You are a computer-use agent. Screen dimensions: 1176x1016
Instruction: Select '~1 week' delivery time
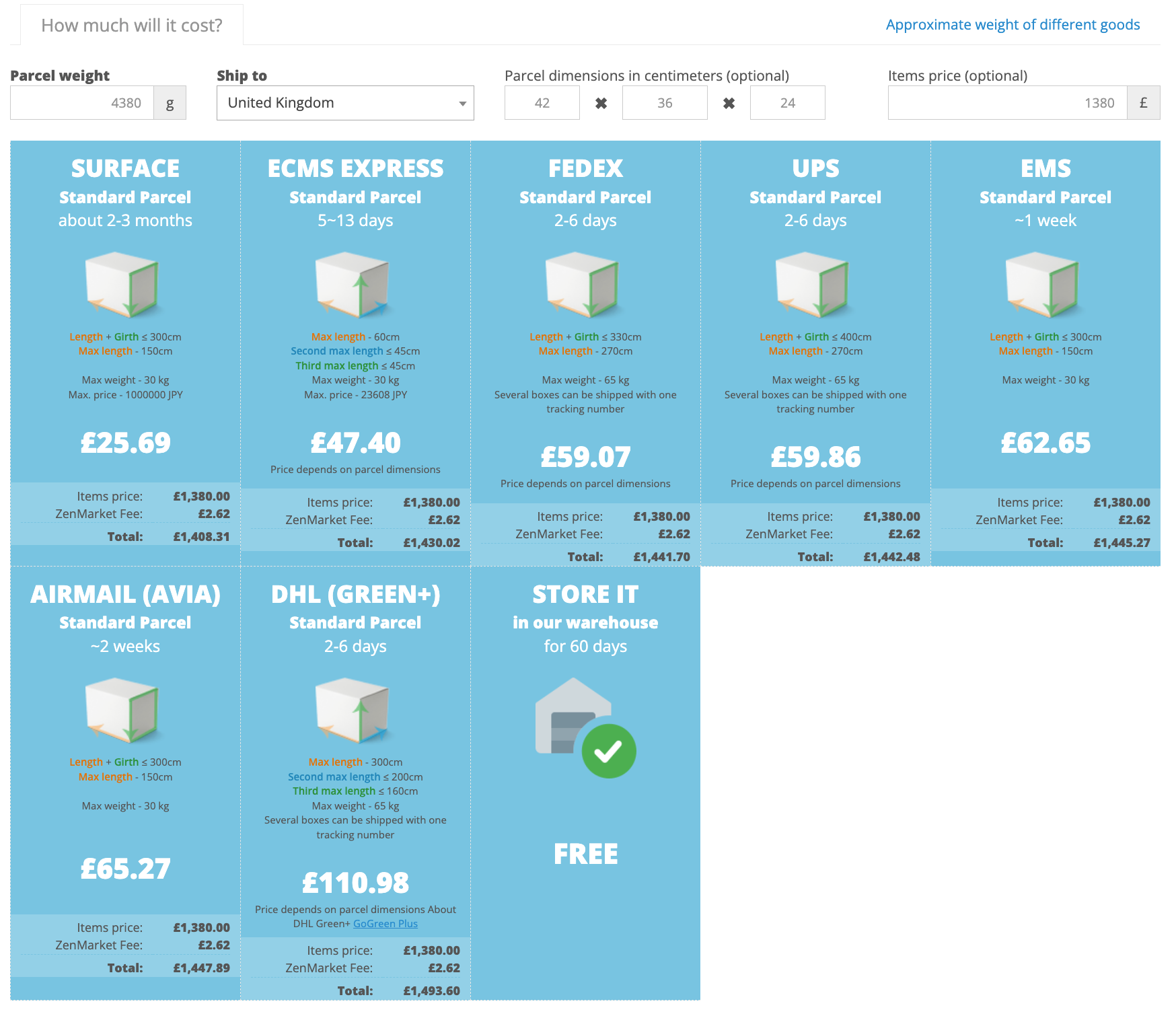pos(1046,221)
